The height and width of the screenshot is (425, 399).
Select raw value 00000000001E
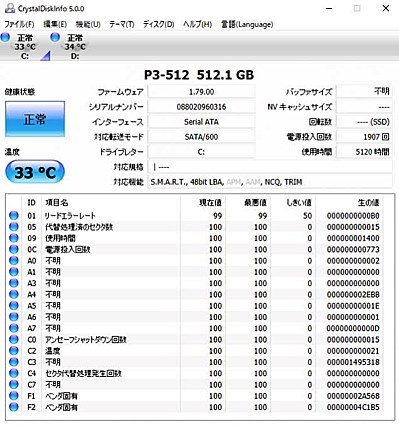click(353, 306)
